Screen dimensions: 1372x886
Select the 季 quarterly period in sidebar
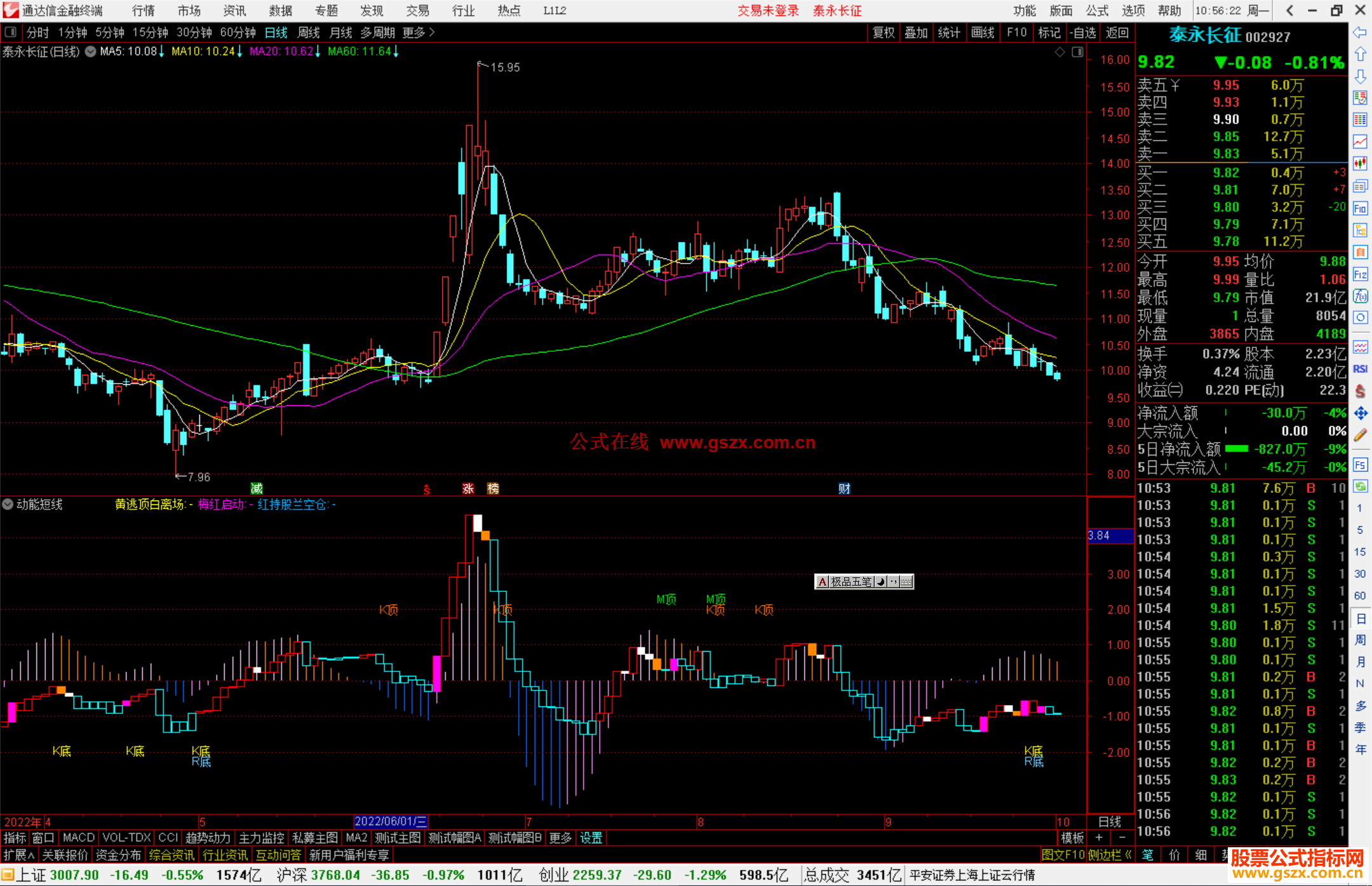[x=1360, y=727]
